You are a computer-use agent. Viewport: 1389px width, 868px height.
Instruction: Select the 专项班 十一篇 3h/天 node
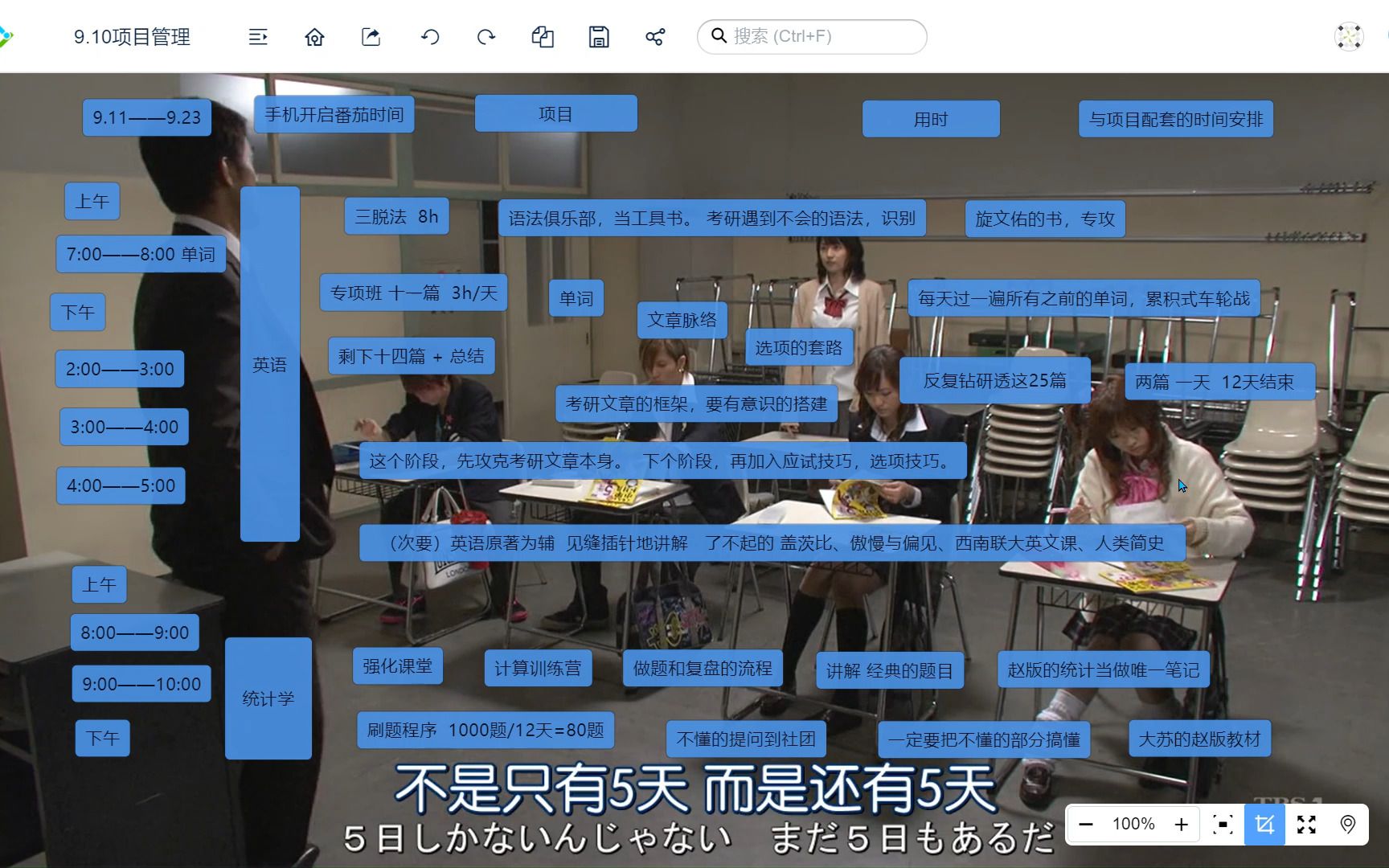[x=413, y=293]
